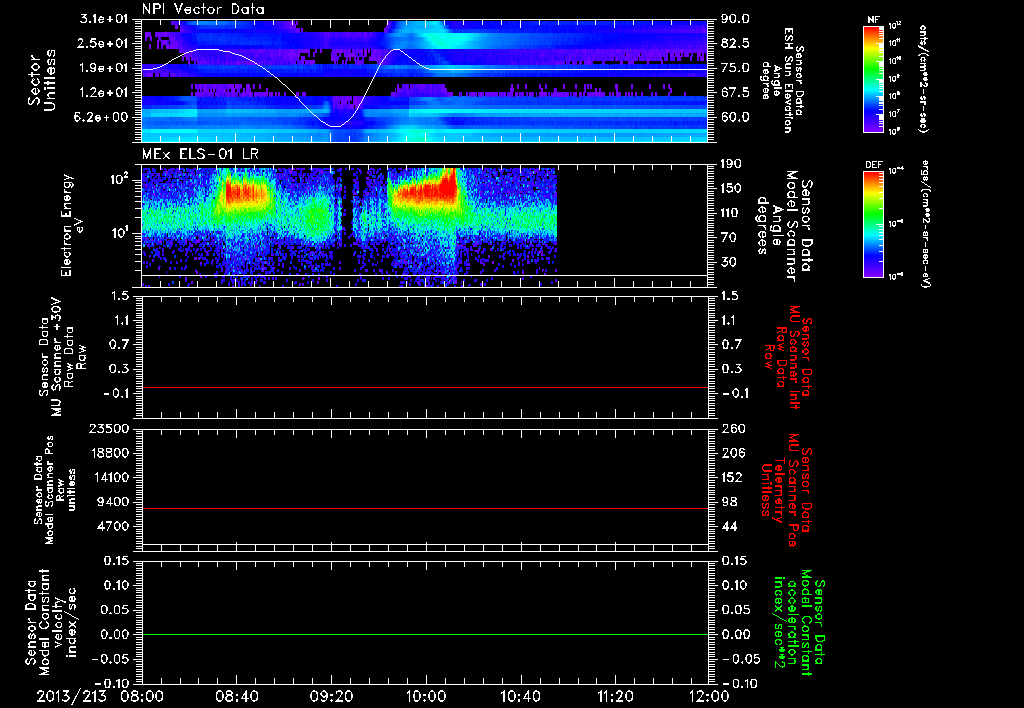Image resolution: width=1024 pixels, height=708 pixels.
Task: Click the 150 scanner angle tick label
Action: click(x=732, y=188)
